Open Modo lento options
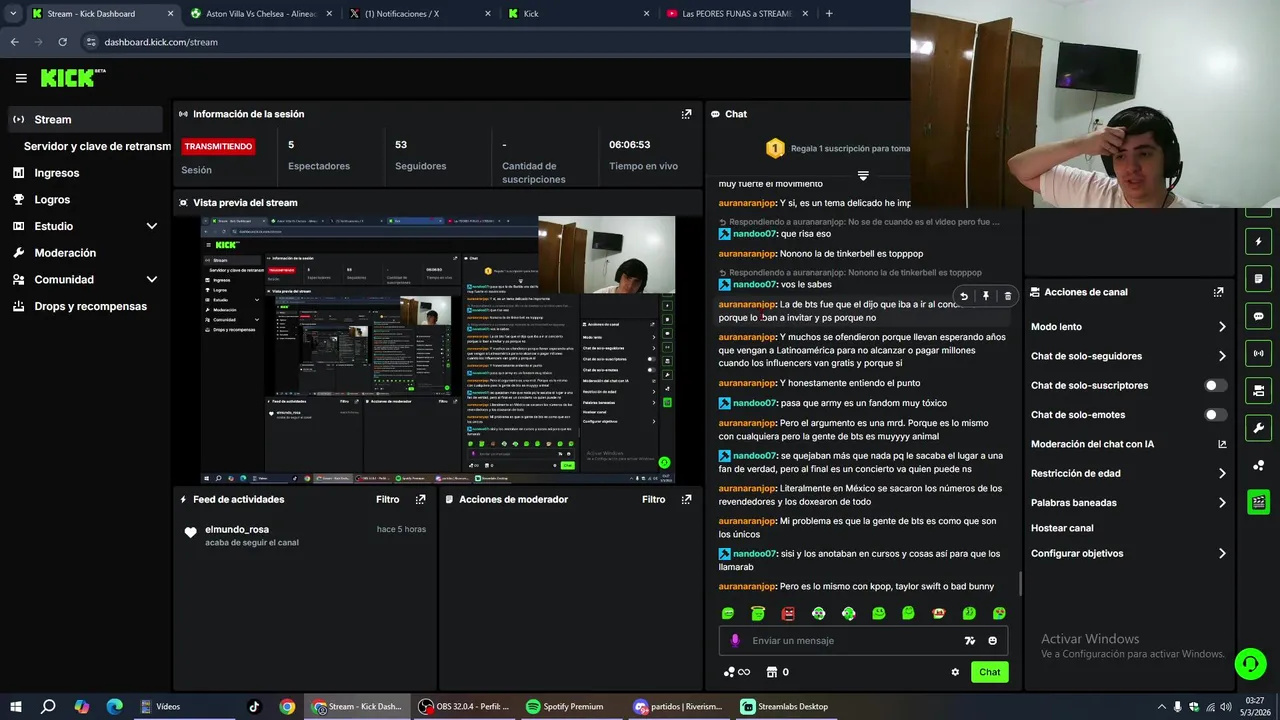The width and height of the screenshot is (1280, 720). (x=1129, y=327)
